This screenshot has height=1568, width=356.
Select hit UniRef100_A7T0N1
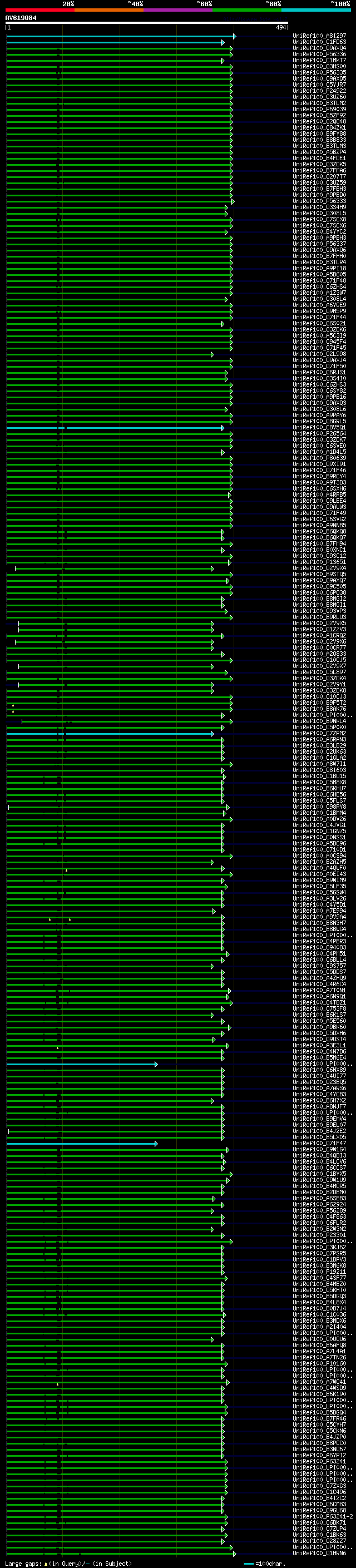point(319,990)
